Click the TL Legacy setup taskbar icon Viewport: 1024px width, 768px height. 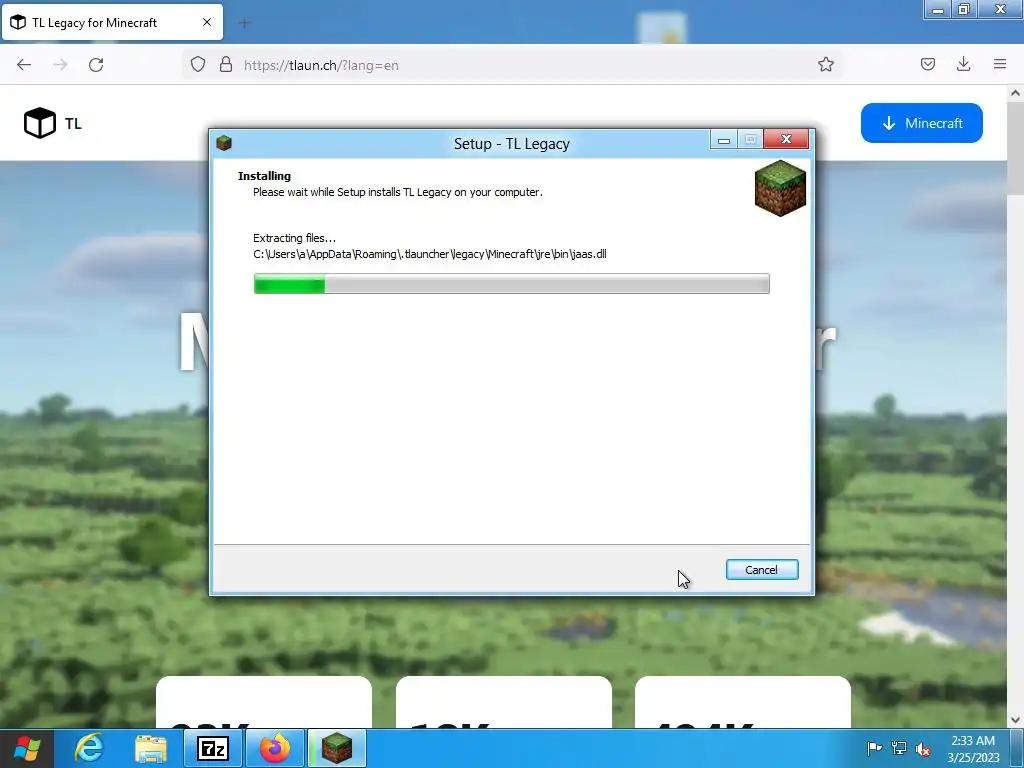click(337, 748)
